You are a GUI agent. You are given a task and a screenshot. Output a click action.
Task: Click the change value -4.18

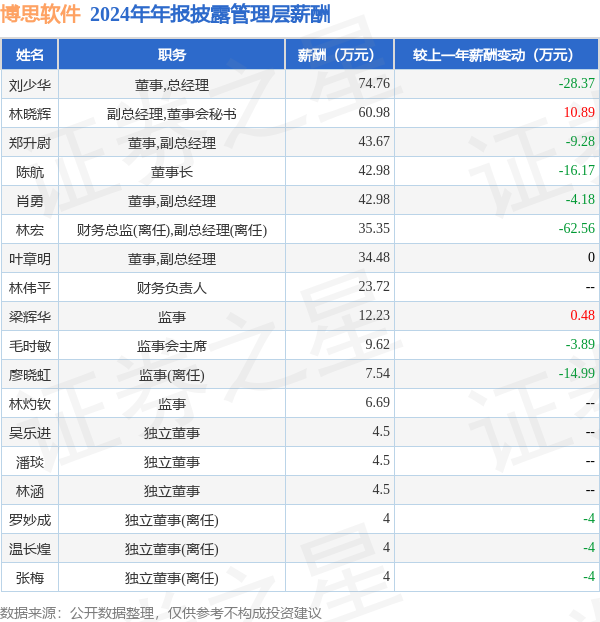click(x=580, y=199)
